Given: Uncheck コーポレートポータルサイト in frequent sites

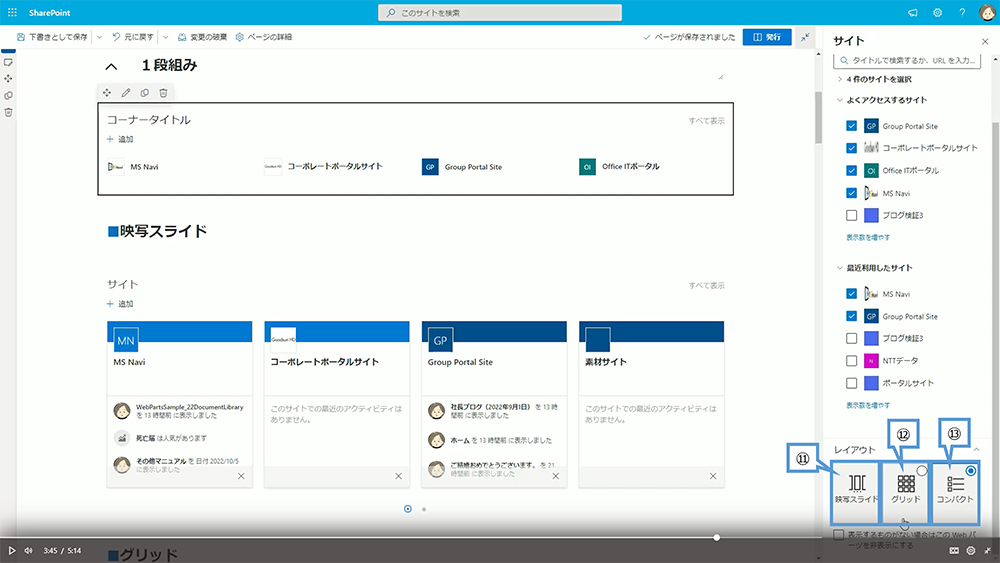Looking at the screenshot, I should tap(851, 148).
